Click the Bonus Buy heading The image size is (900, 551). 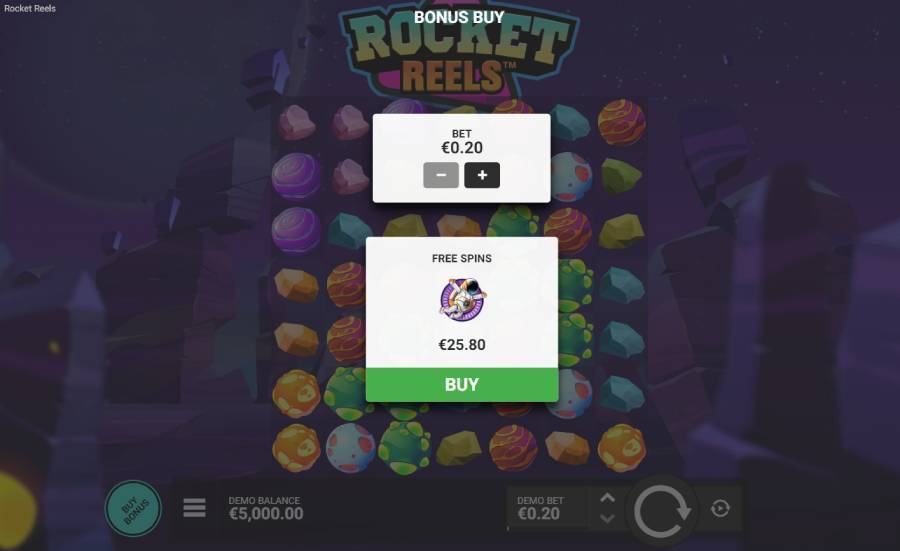pos(459,17)
